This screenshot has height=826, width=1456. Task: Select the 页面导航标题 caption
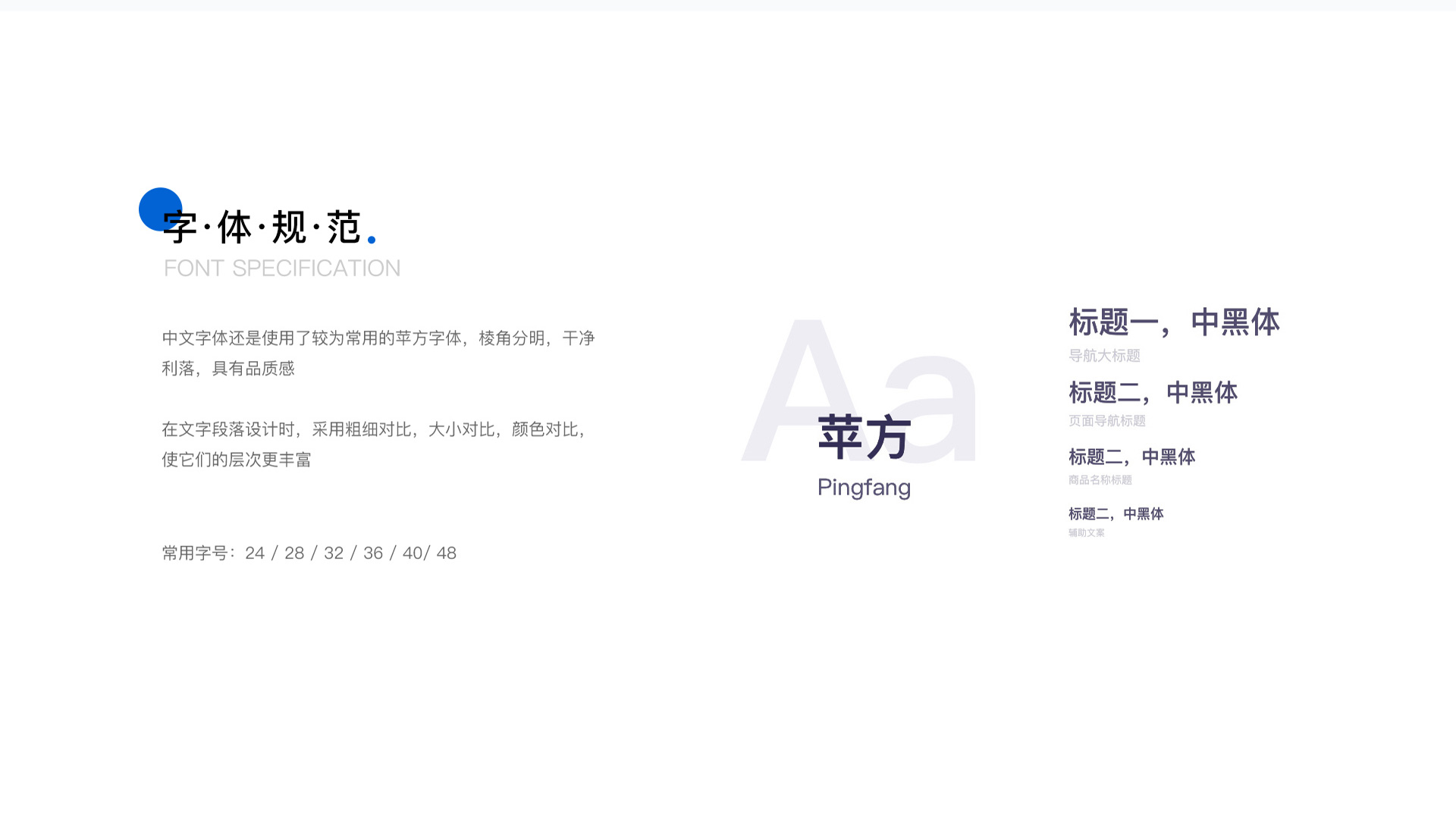click(x=1109, y=422)
